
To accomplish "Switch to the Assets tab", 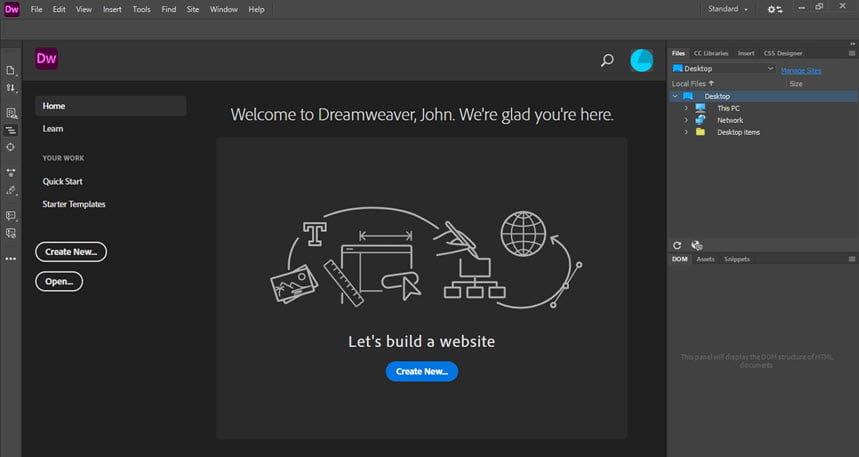I will [706, 259].
